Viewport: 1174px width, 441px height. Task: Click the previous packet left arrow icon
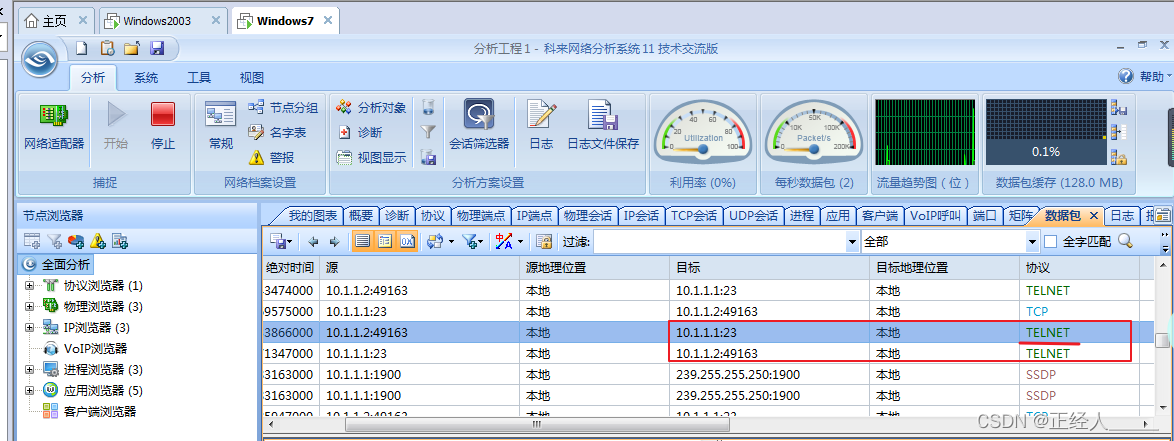[314, 242]
